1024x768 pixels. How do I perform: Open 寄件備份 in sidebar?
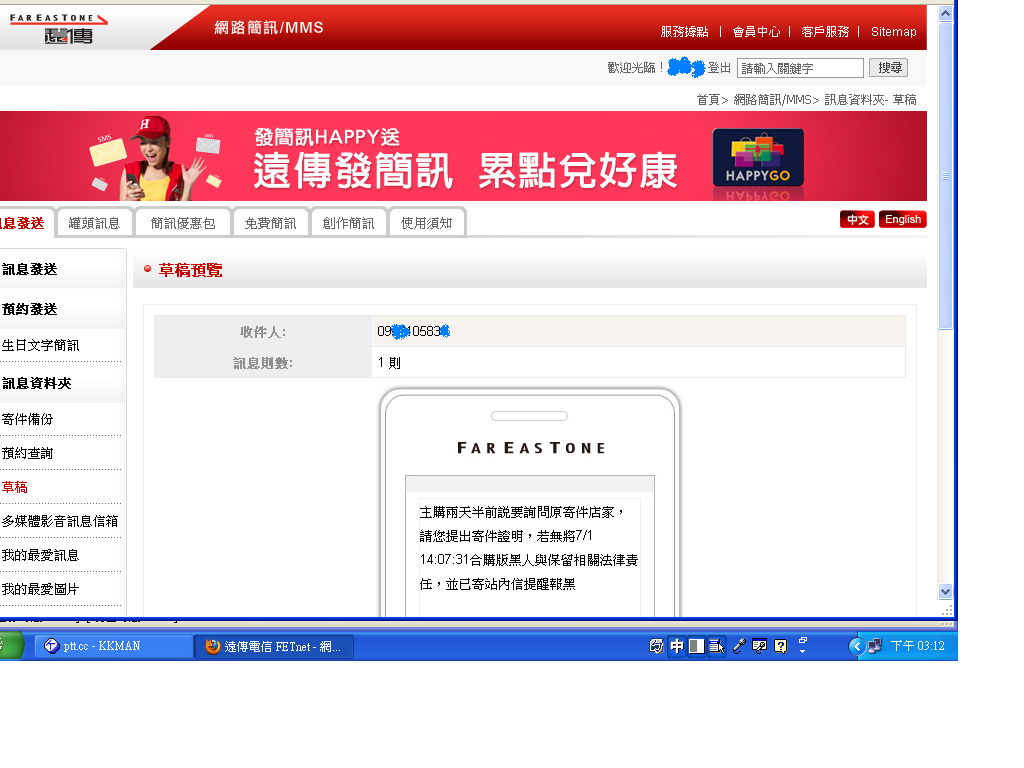point(27,419)
